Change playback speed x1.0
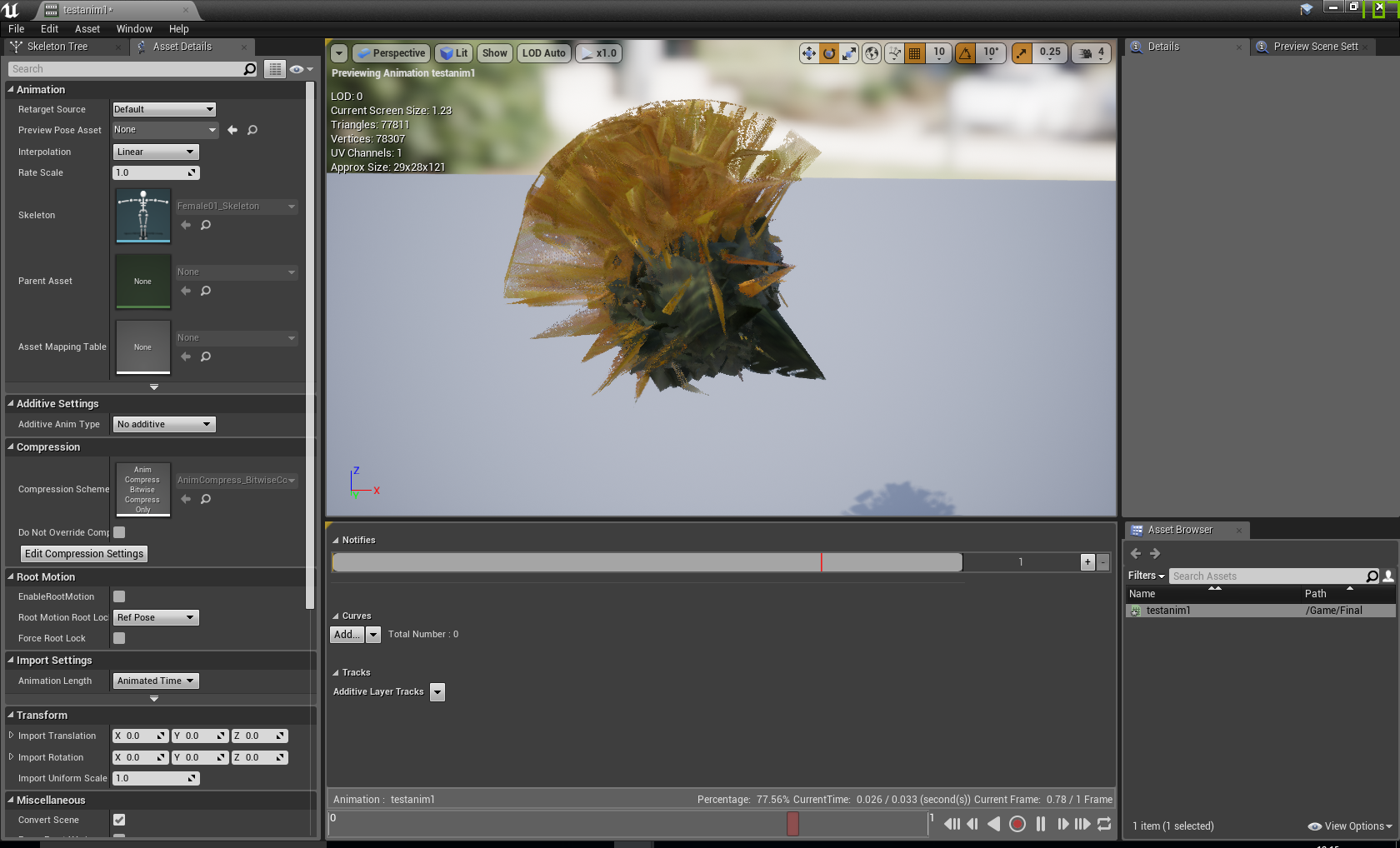 598,53
